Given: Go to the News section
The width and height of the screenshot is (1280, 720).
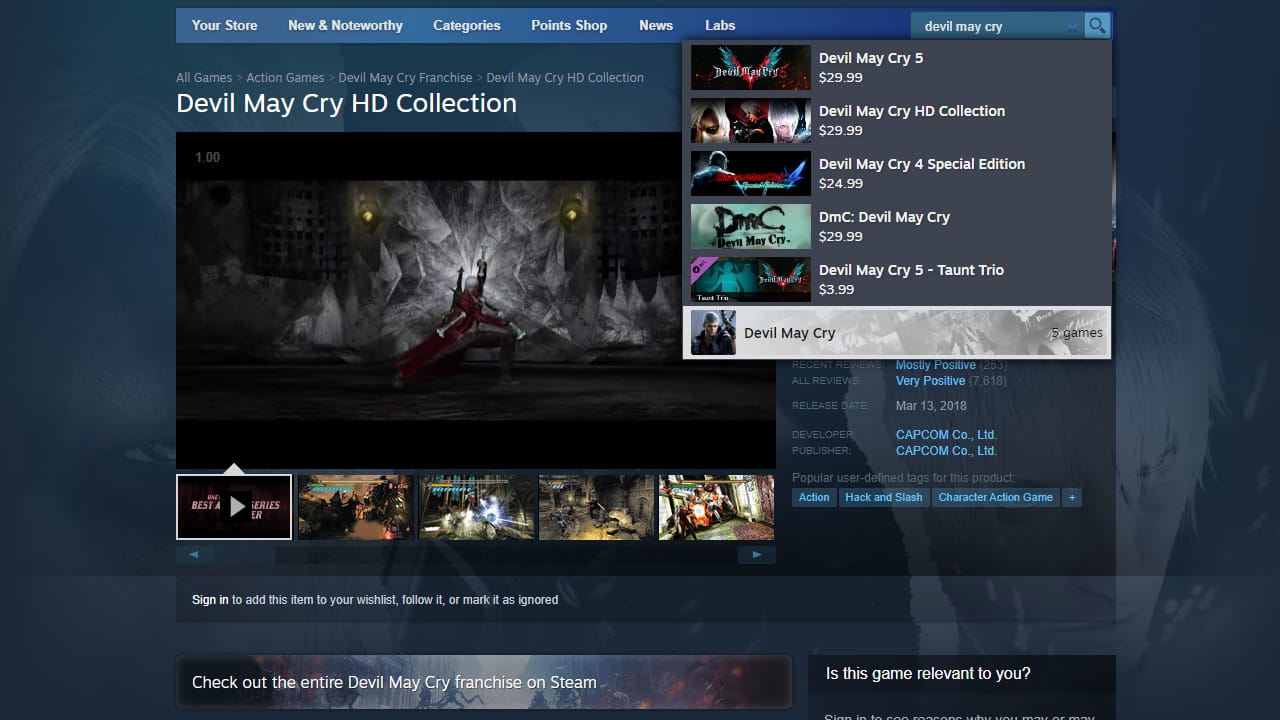Looking at the screenshot, I should [x=655, y=25].
